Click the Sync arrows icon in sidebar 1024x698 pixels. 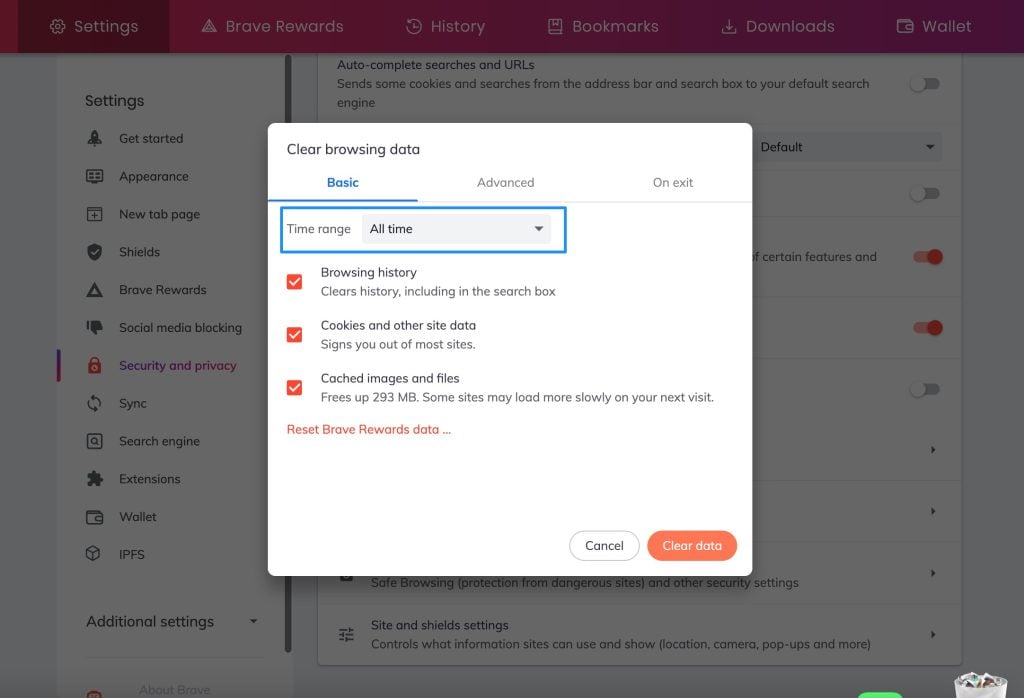95,404
